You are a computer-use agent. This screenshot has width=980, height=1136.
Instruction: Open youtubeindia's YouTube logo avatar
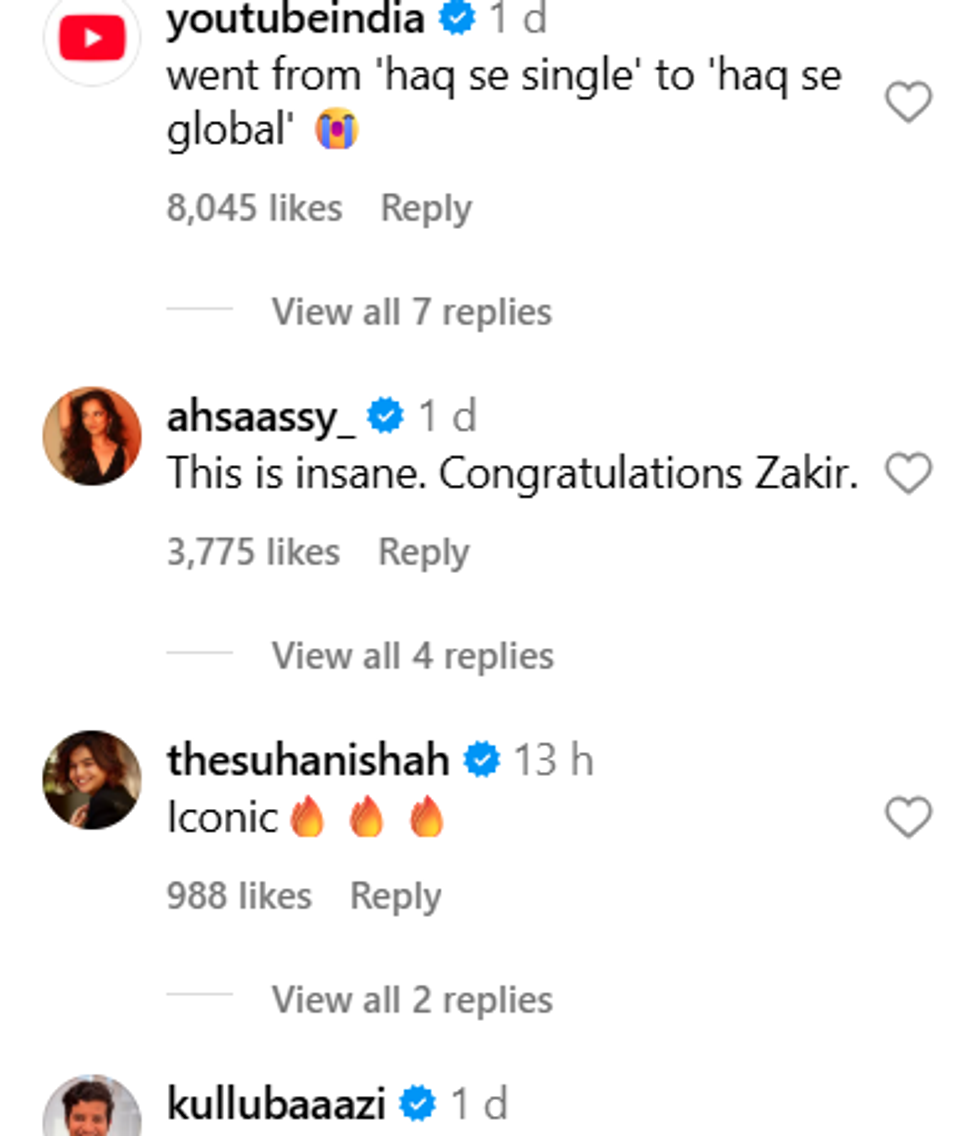(92, 40)
